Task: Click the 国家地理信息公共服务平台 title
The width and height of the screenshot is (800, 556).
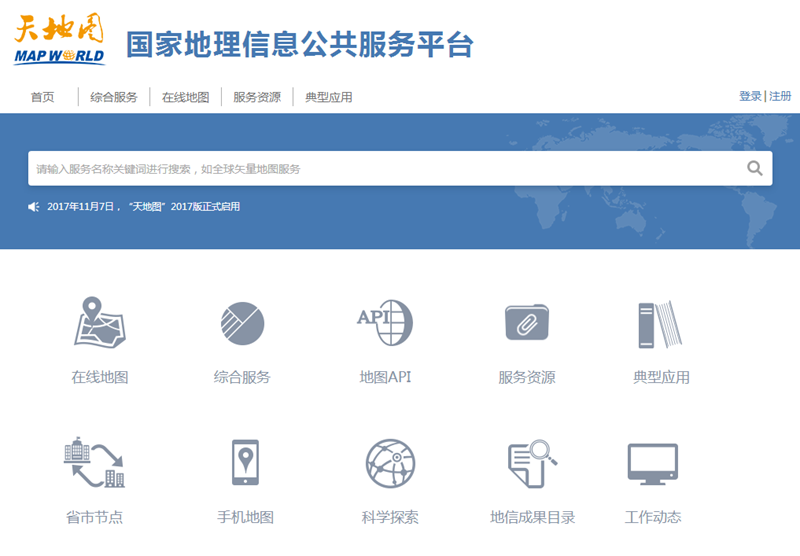Action: [300, 44]
